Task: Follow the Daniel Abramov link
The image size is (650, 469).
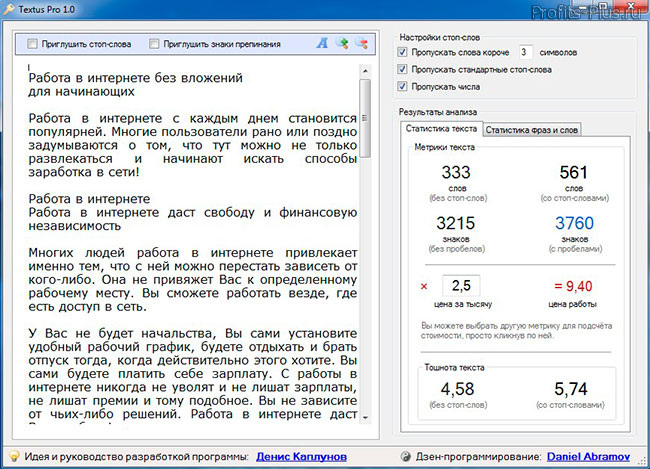Action: (x=588, y=457)
